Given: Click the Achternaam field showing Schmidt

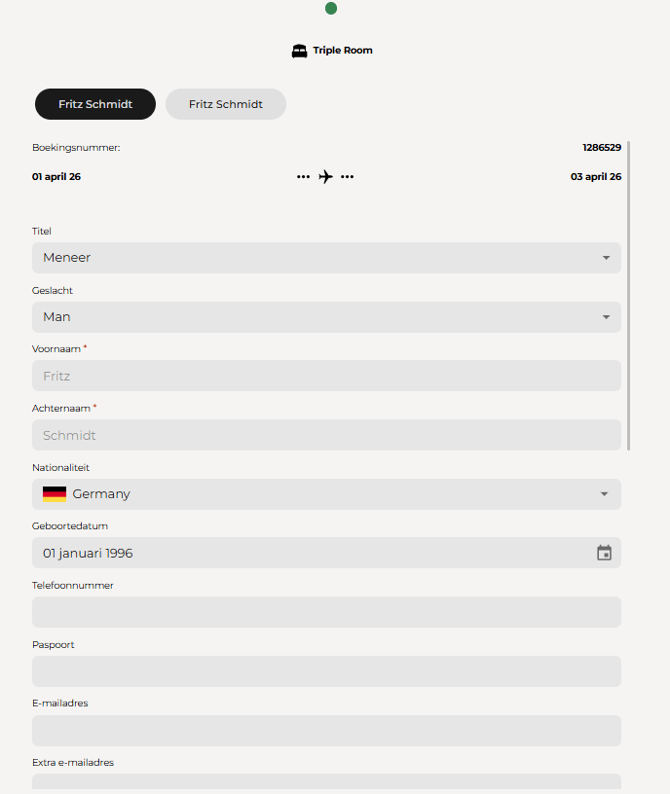Looking at the screenshot, I should 327,435.
